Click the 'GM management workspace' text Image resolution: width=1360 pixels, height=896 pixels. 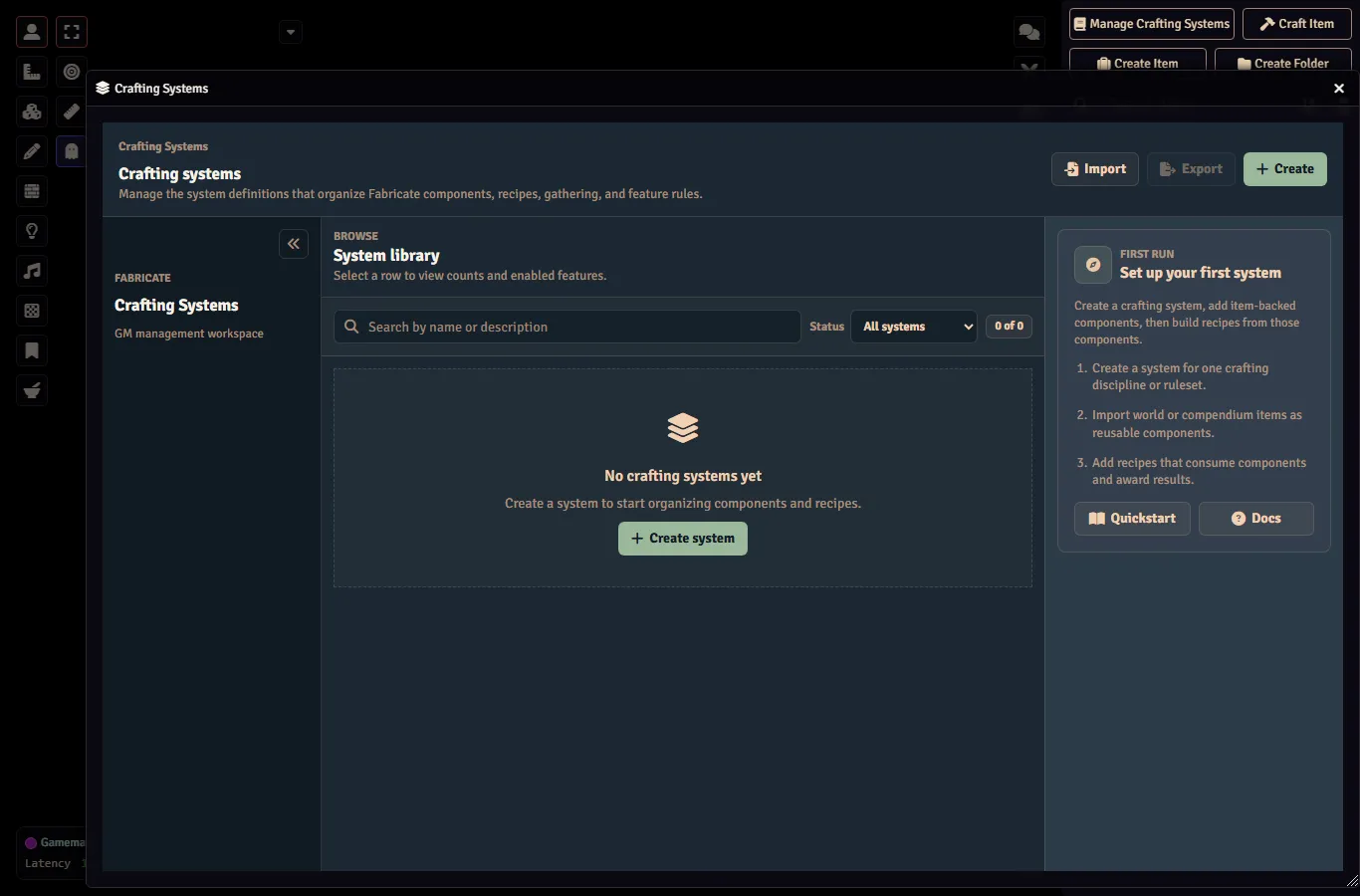pos(189,334)
